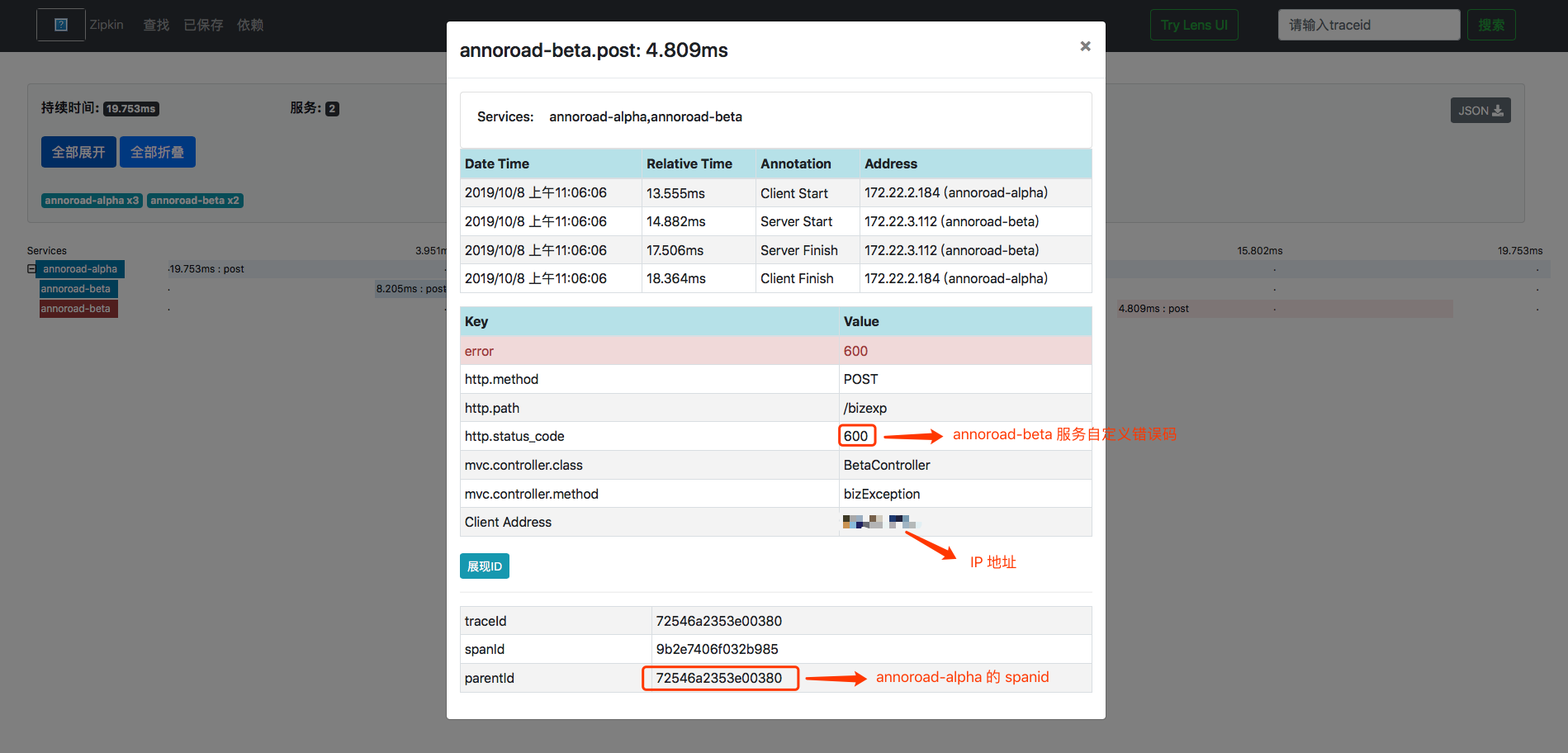Click the 18.364ms relative time
1568x753 pixels.
click(x=676, y=279)
